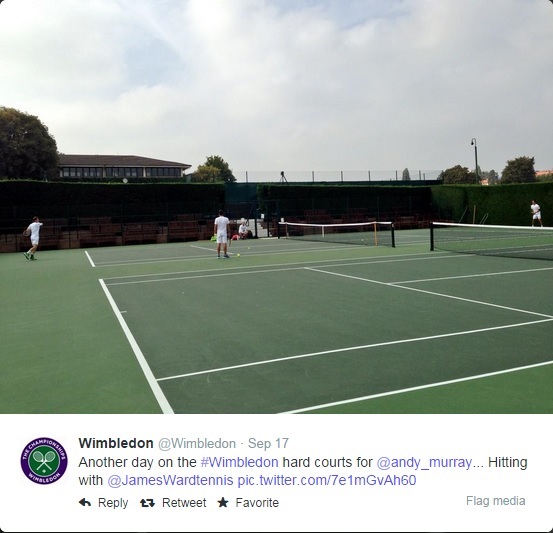The width and height of the screenshot is (553, 533).
Task: Click the player at far right court
Action: (x=536, y=213)
